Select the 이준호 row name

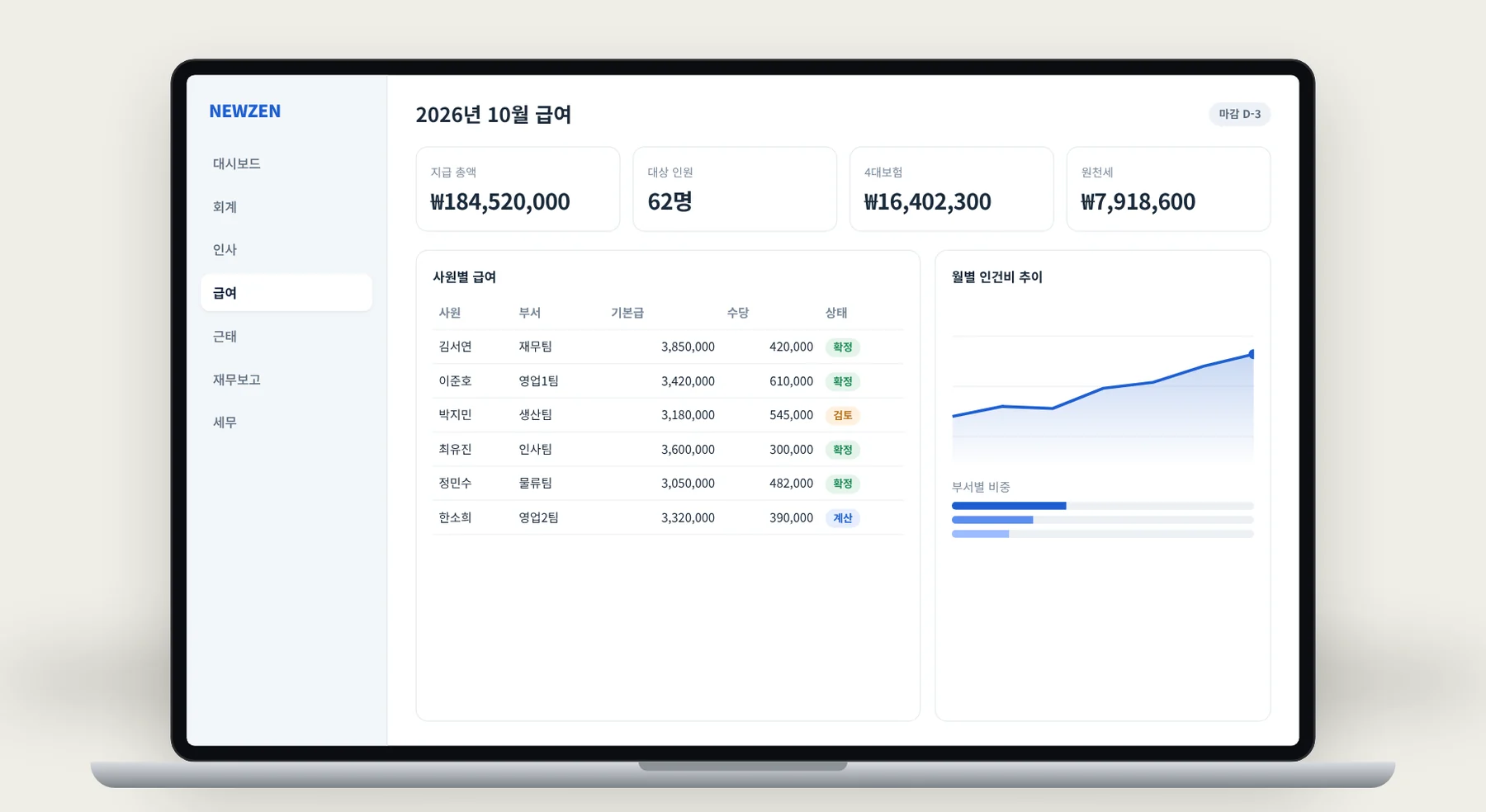(455, 381)
